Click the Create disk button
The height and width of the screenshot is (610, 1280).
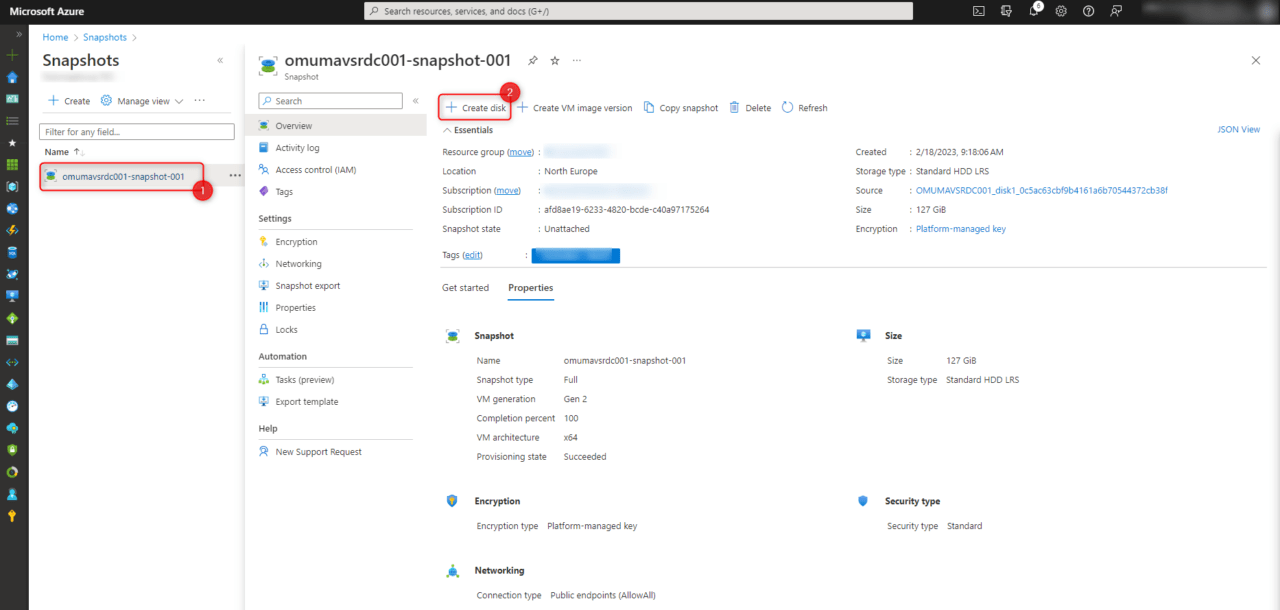[x=474, y=107]
